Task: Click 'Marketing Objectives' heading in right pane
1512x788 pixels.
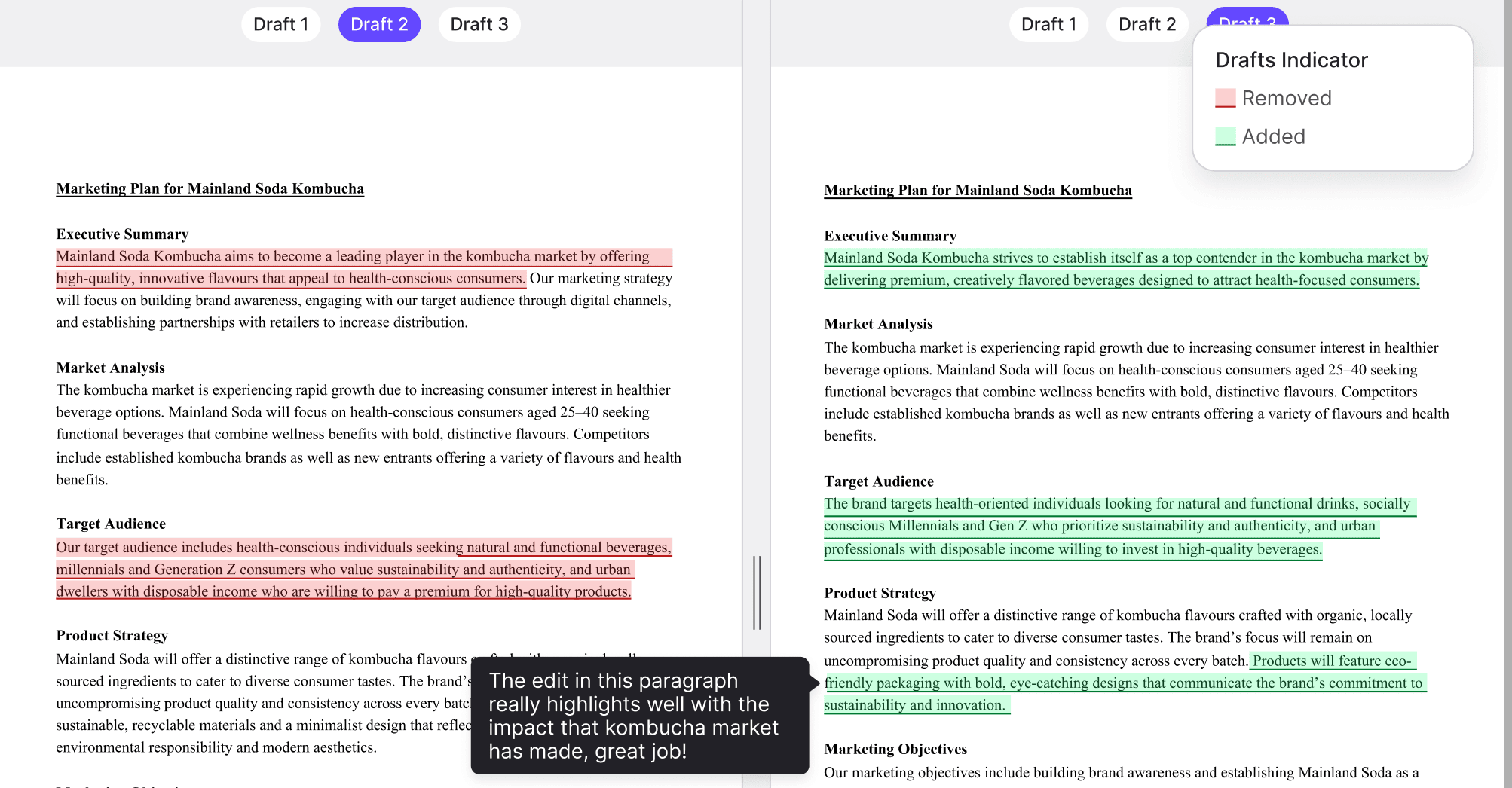Action: coord(895,749)
